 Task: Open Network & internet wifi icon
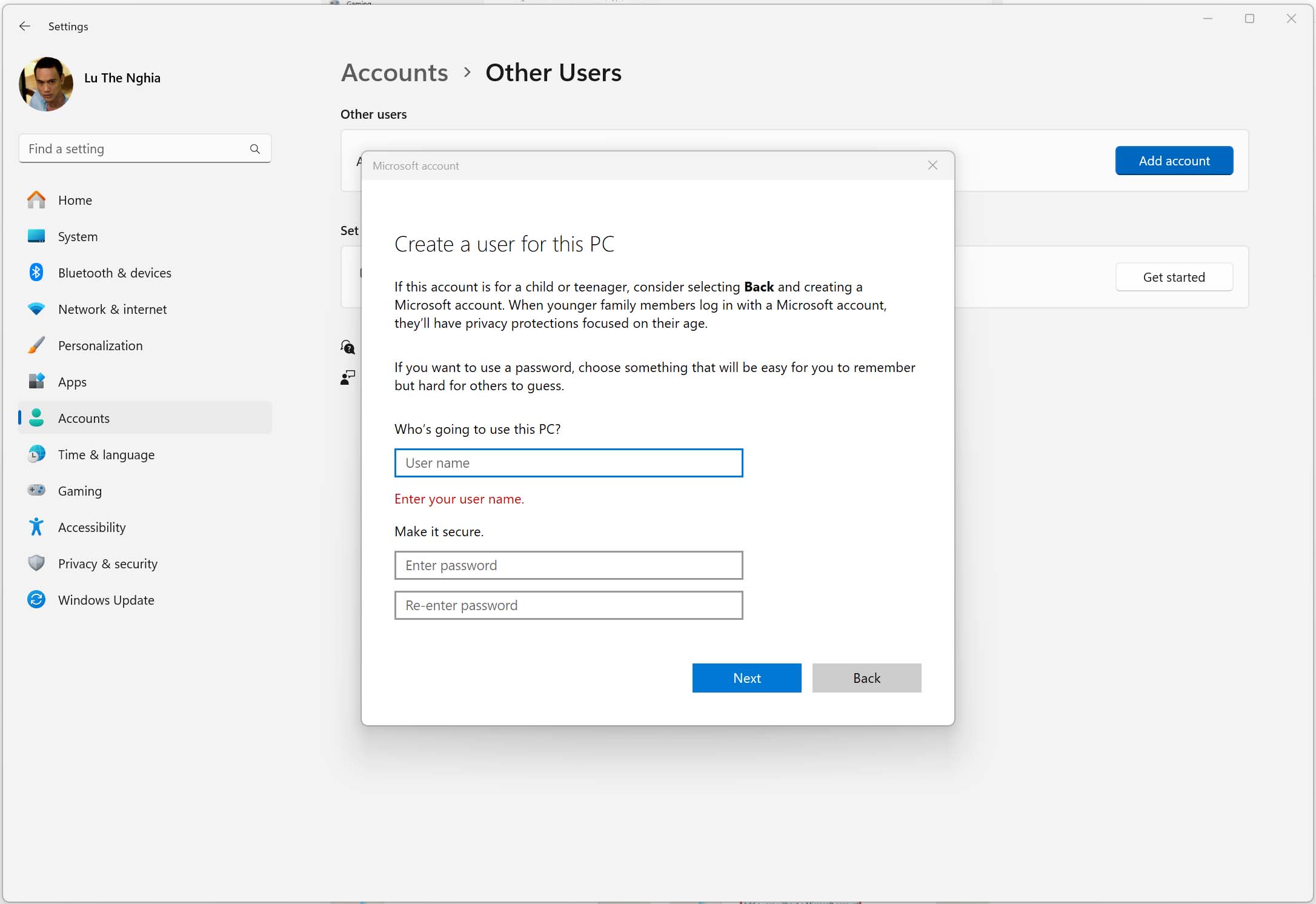(36, 309)
